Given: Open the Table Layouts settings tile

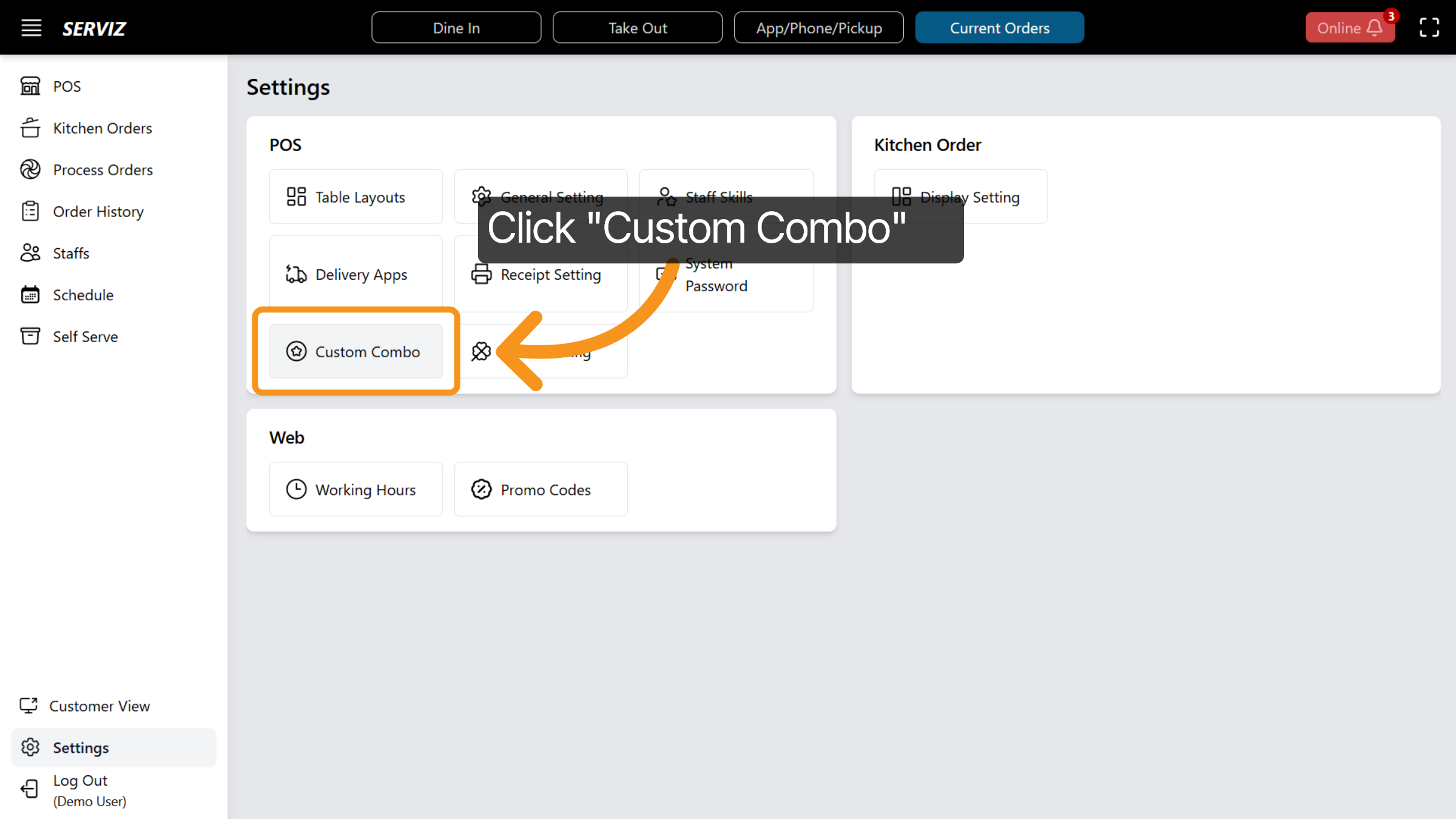Looking at the screenshot, I should point(356,197).
